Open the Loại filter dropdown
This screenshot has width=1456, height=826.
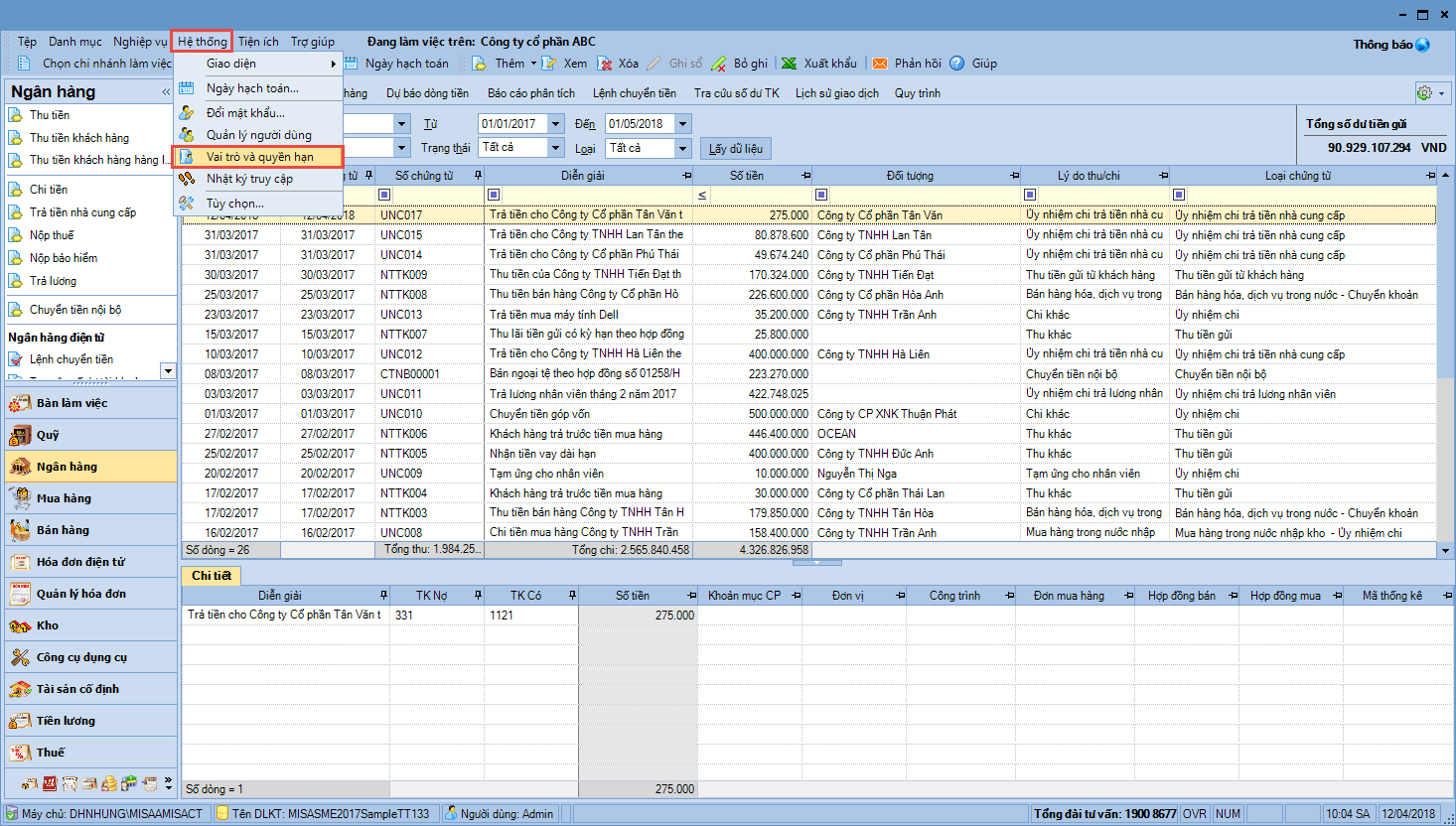click(x=682, y=148)
